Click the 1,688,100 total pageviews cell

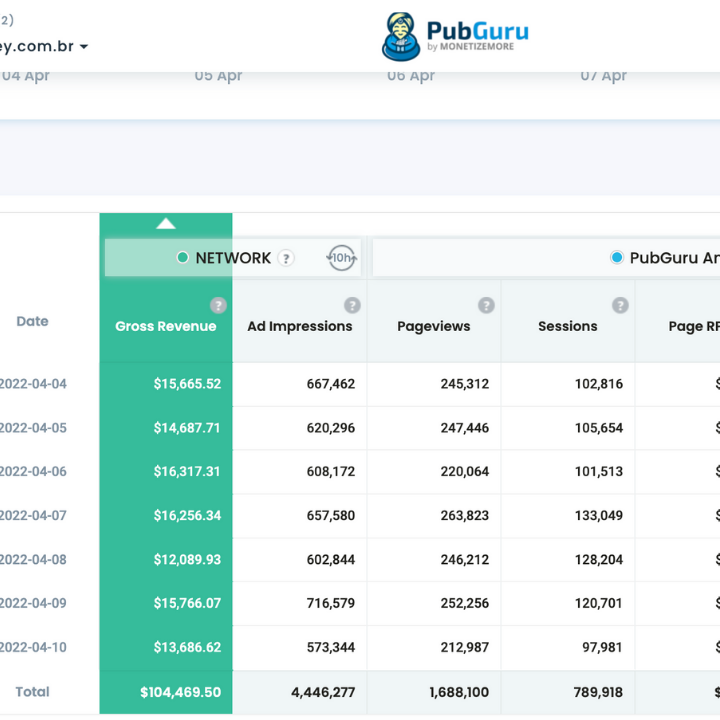click(459, 692)
